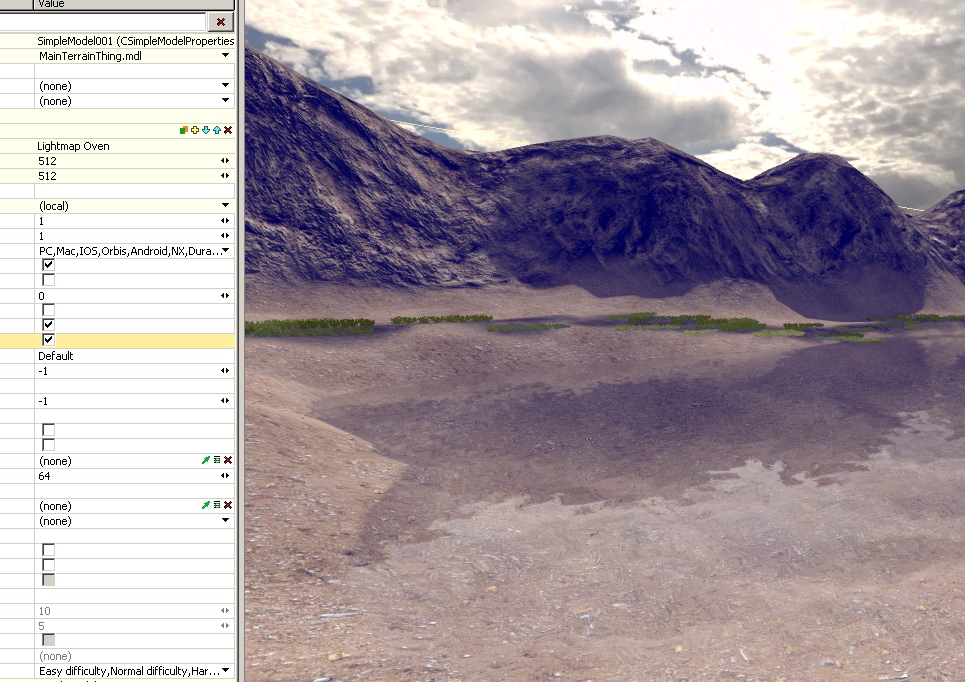Click the green picker arrow in the (none) row above 64

point(206,460)
